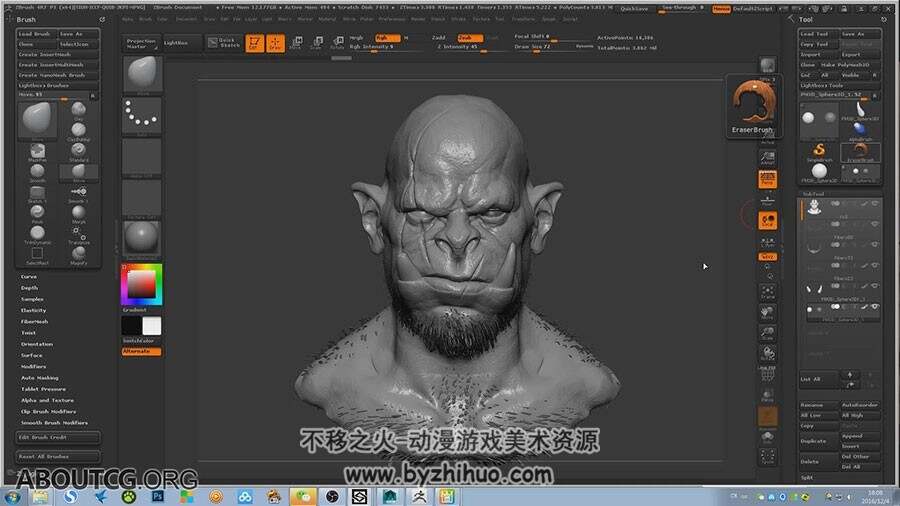Expand the Depth brush section
Screen dimensions: 900x506
(x=29, y=288)
